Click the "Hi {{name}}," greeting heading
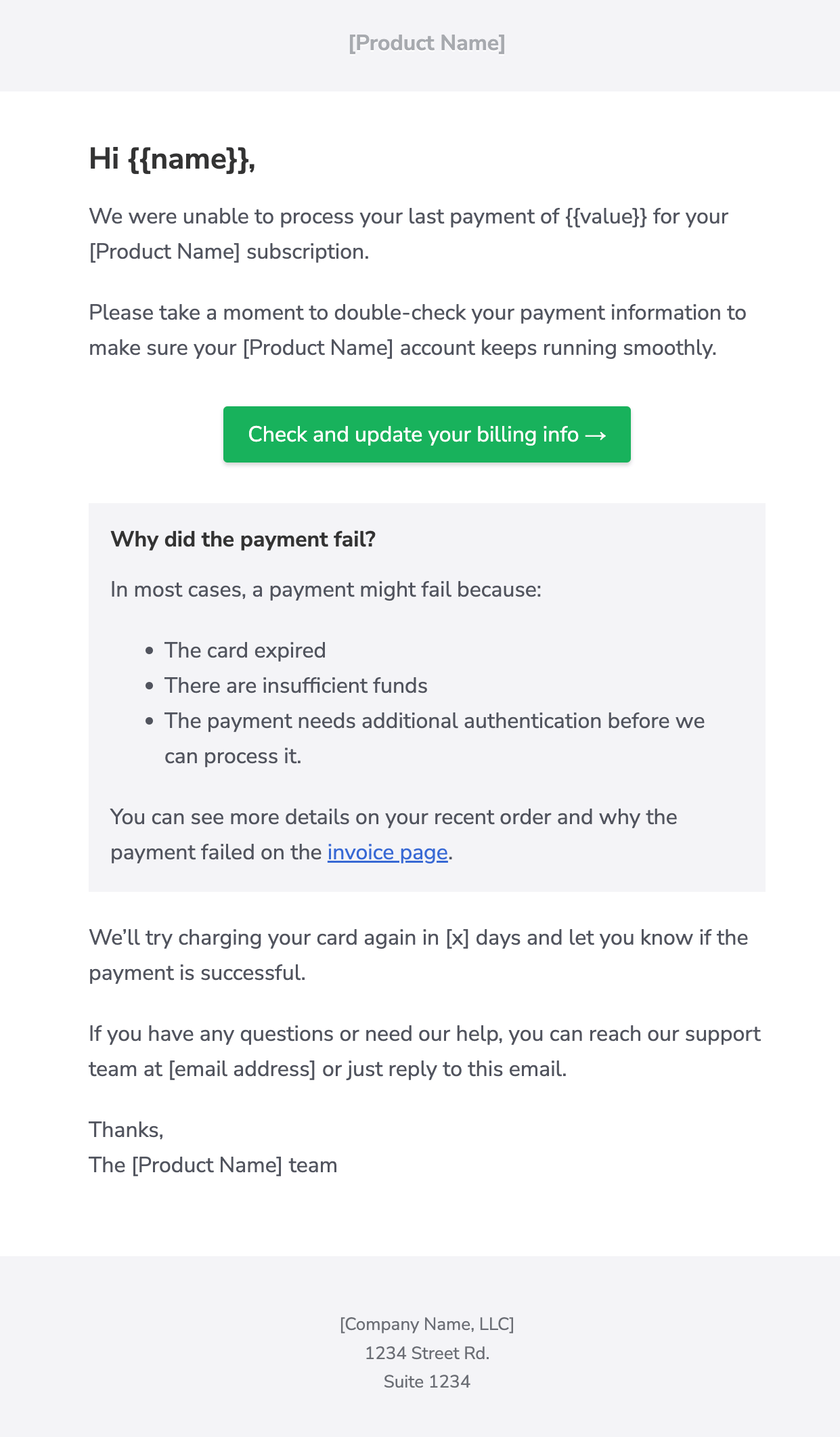This screenshot has height=1437, width=840. (172, 159)
